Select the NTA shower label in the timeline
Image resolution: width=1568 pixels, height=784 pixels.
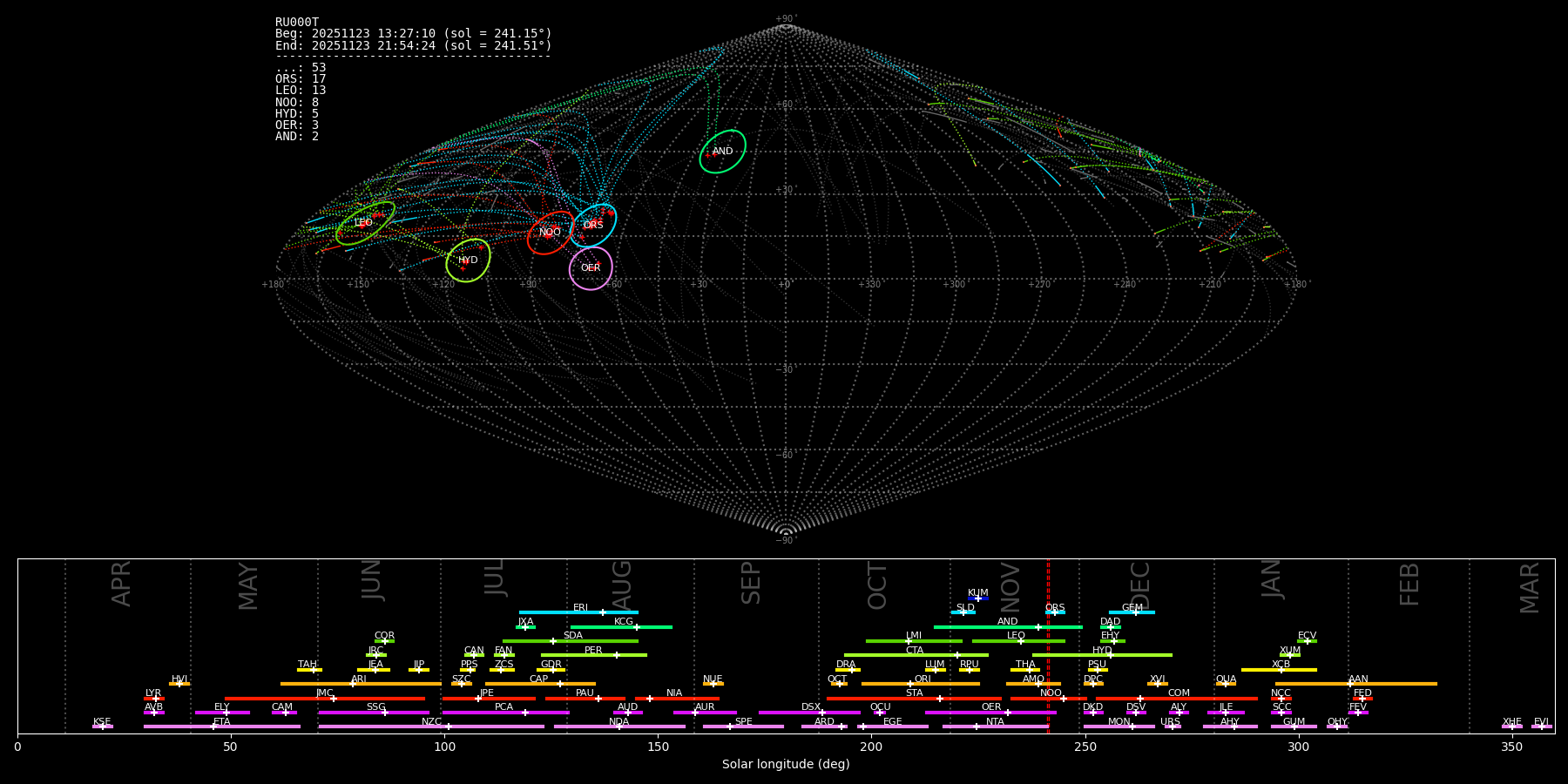pos(995,722)
